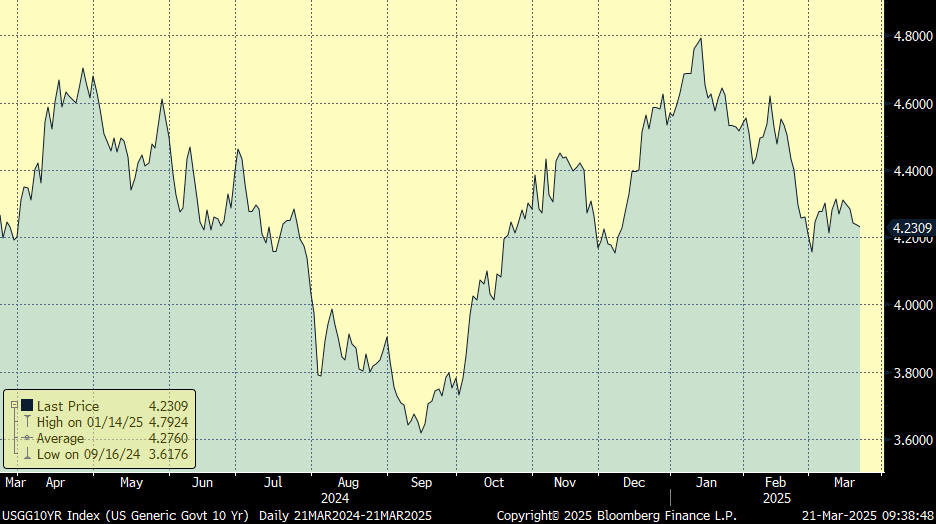The width and height of the screenshot is (936, 524).
Task: Click the 2025 year label on the axis
Action: tap(776, 497)
